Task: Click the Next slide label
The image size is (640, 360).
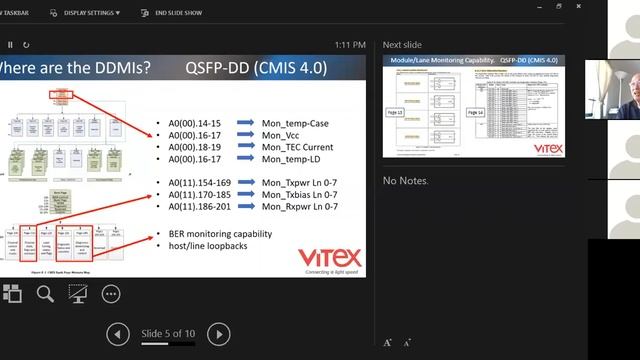Action: pyautogui.click(x=402, y=45)
